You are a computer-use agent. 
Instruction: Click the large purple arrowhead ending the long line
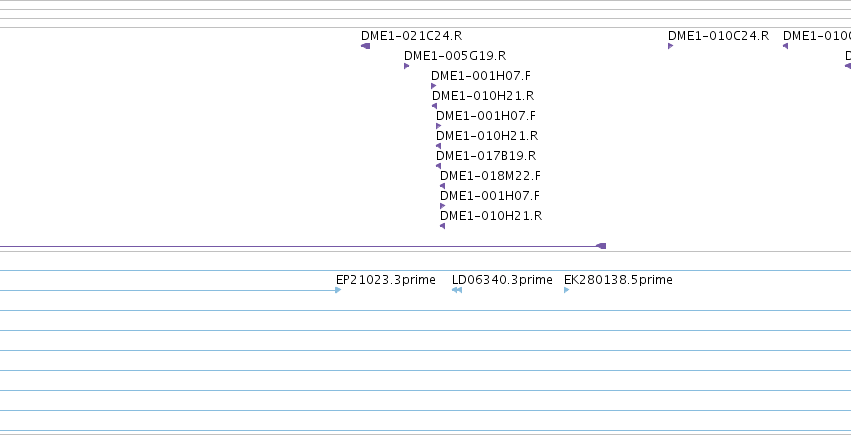click(601, 246)
